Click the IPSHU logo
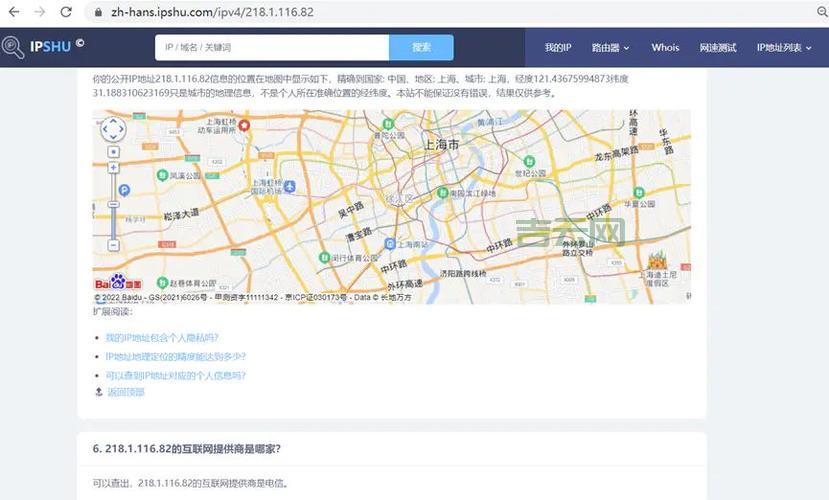Image resolution: width=829 pixels, height=500 pixels. click(x=43, y=47)
